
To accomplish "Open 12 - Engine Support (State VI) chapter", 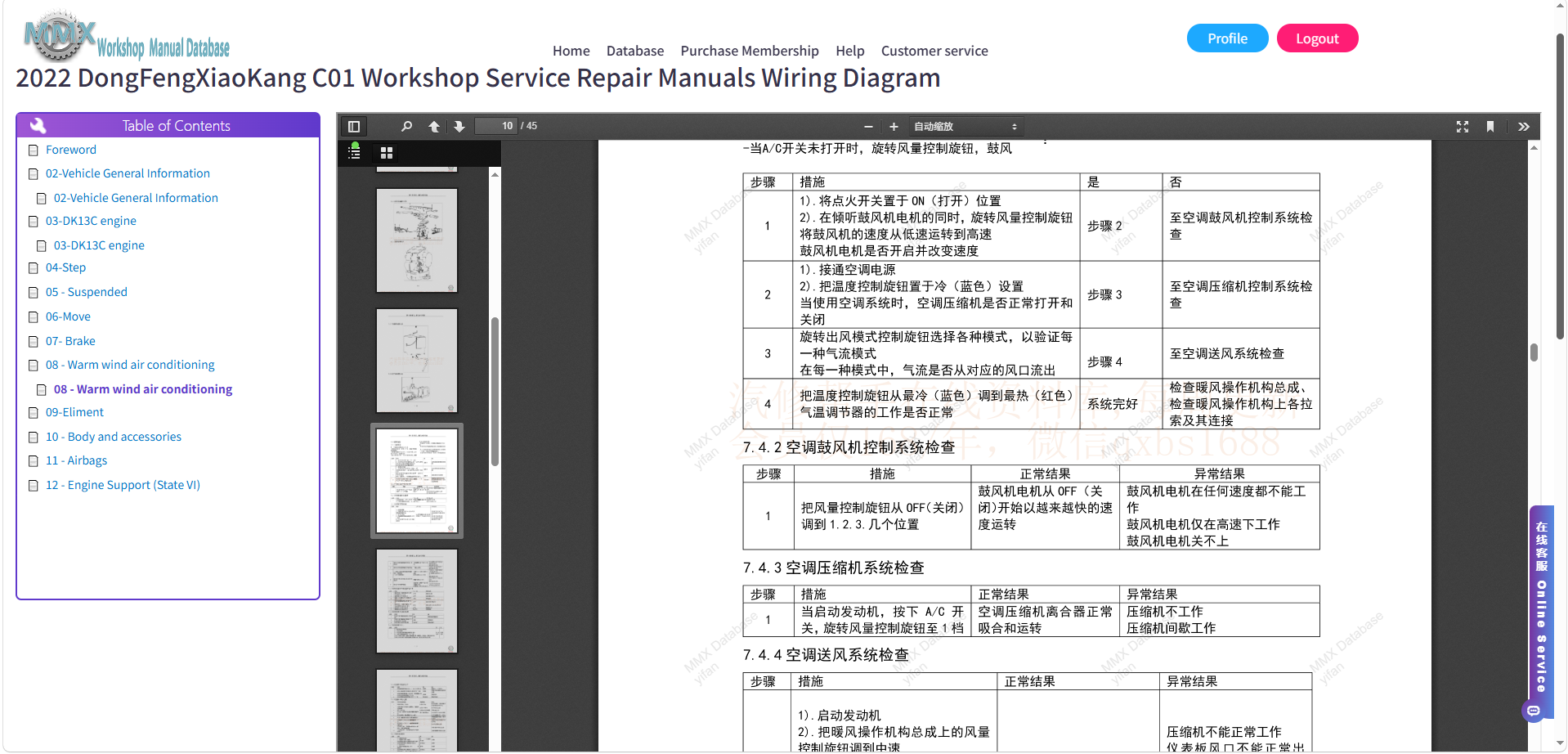I will 123,485.
